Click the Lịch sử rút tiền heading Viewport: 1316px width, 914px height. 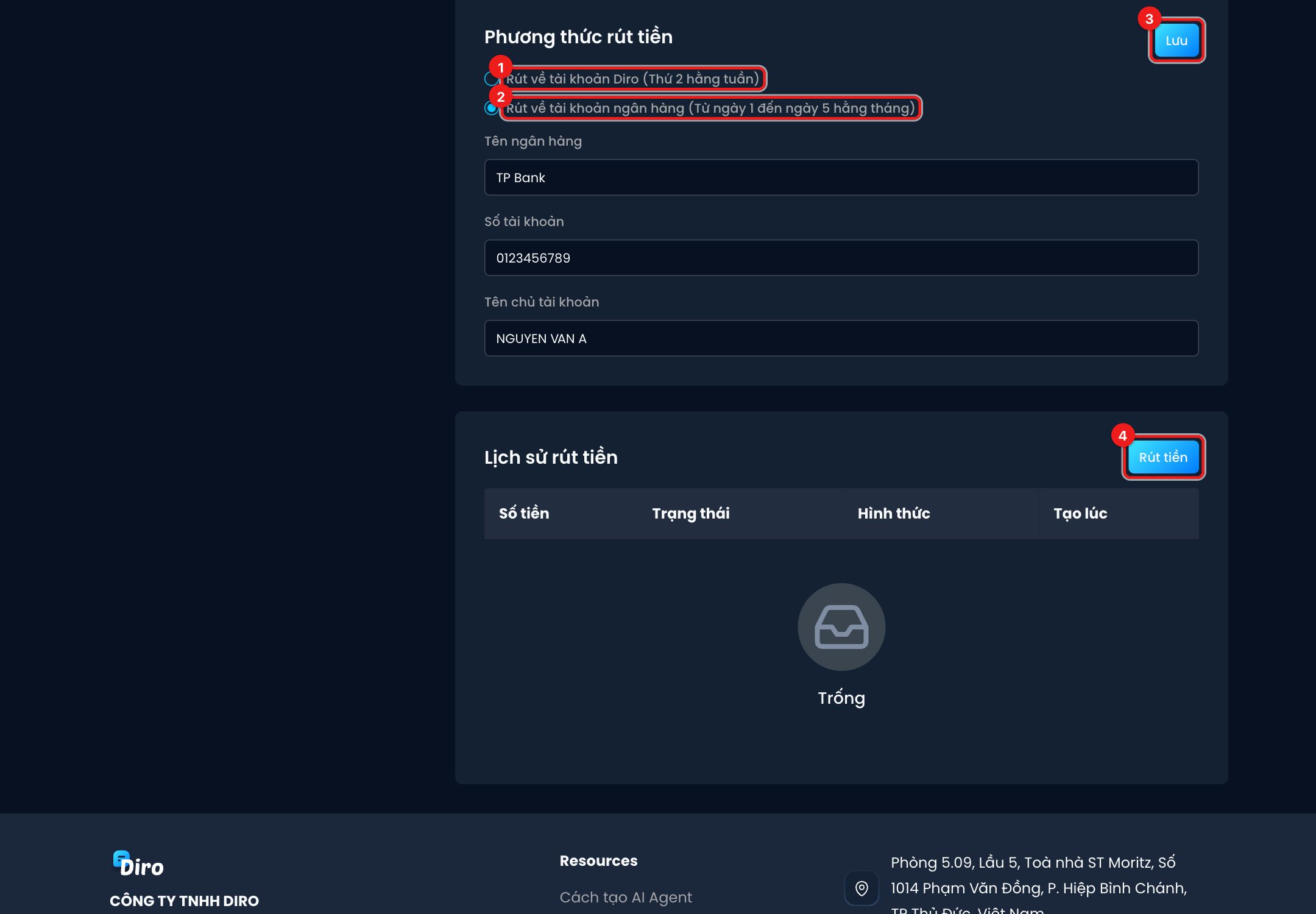coord(551,457)
